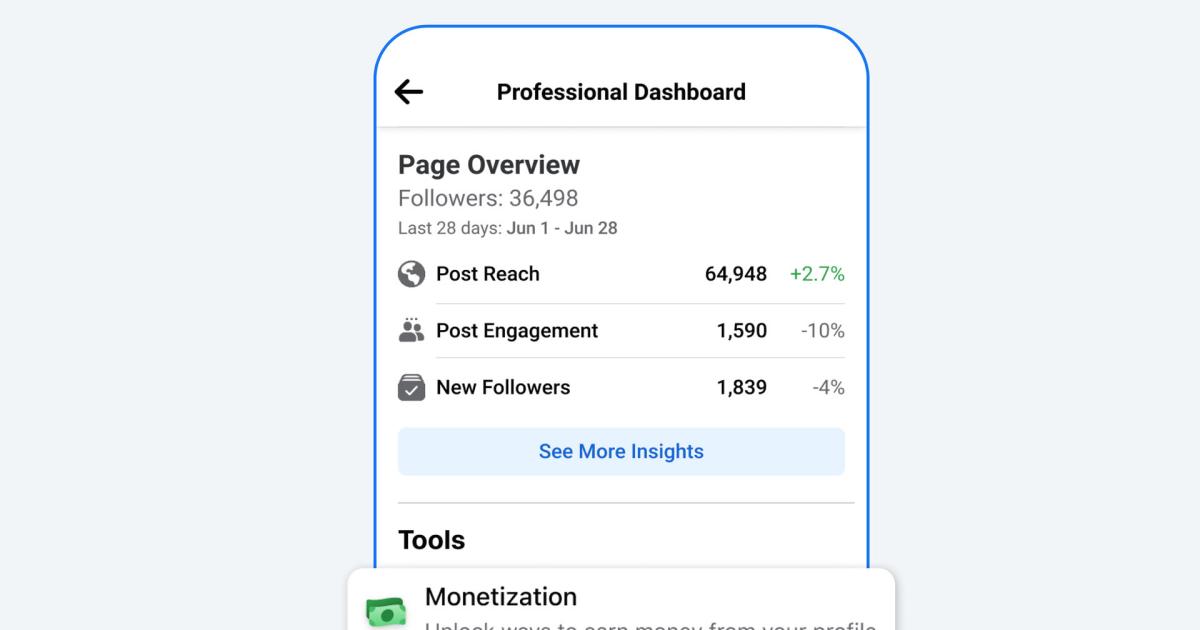Open the Monetization tool card

[x=620, y=602]
